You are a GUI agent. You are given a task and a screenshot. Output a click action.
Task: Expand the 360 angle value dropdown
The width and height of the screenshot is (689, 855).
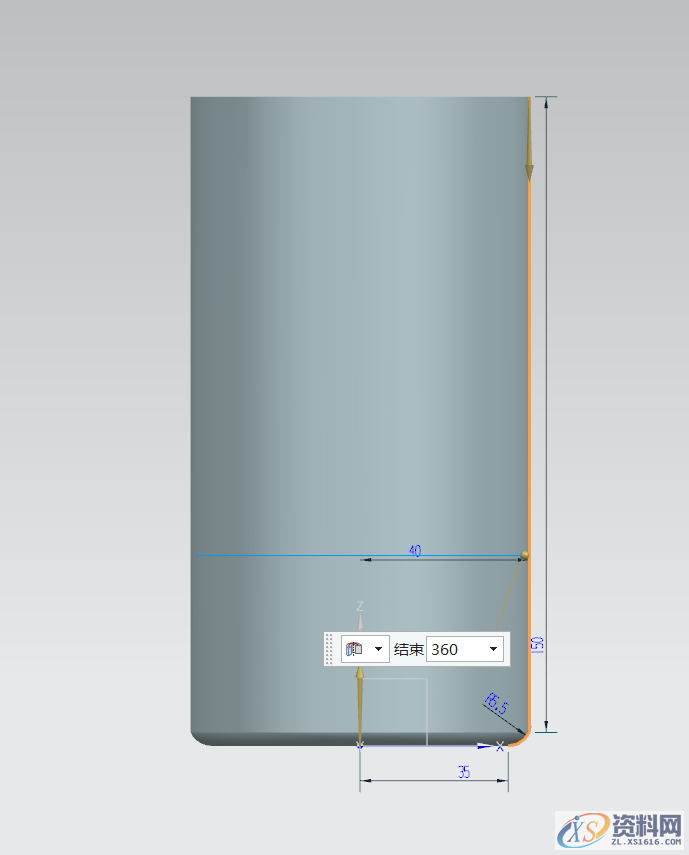[493, 649]
